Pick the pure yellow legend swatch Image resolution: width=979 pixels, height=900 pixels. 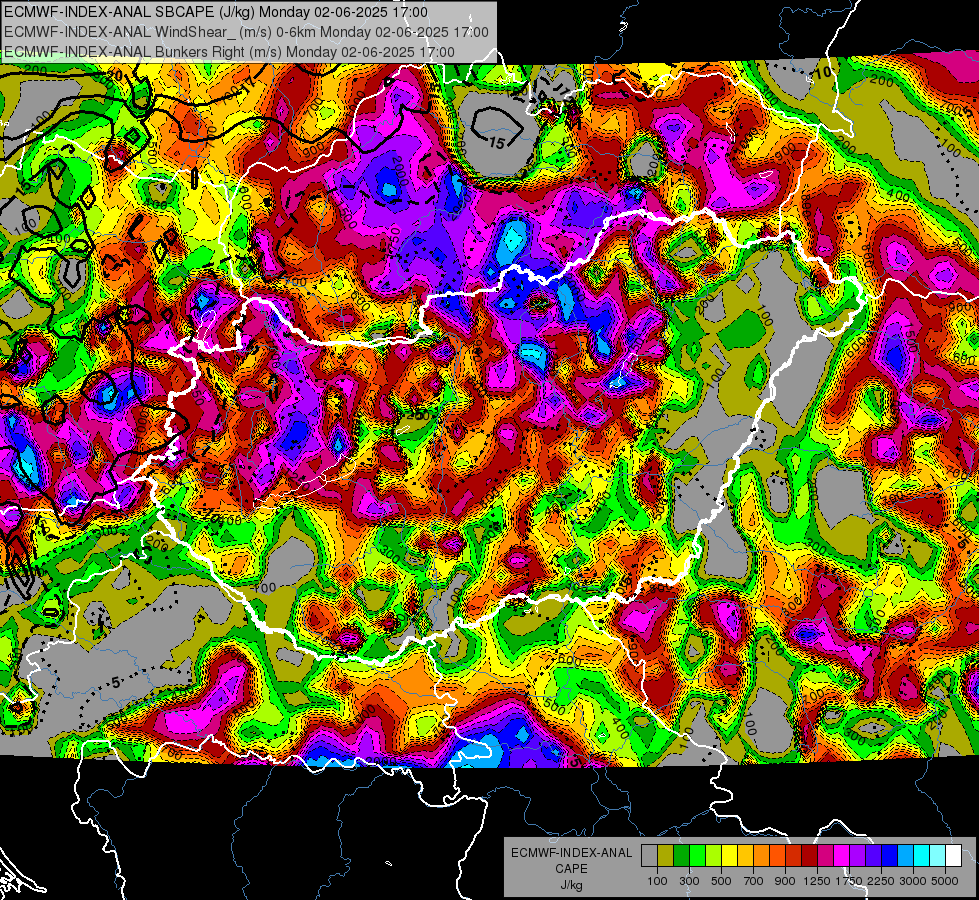730,855
